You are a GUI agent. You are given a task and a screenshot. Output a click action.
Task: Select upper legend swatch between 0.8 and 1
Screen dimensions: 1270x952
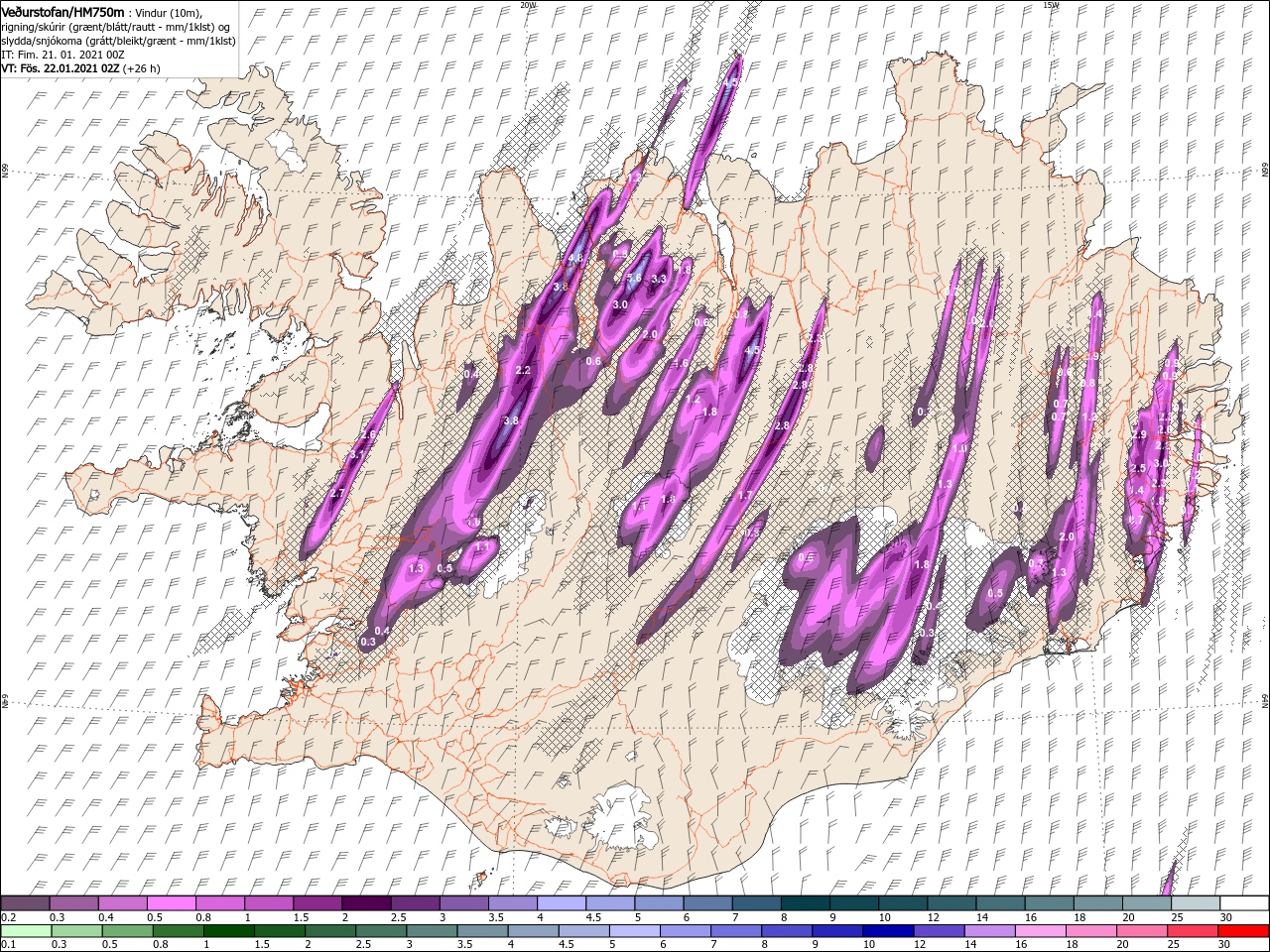tap(219, 903)
